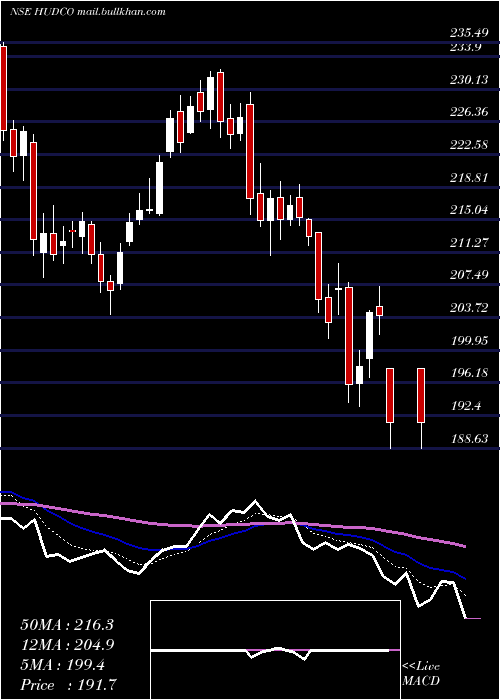The image size is (500, 700).
Task: Click inside the MACD histogram box
Action: point(275,650)
